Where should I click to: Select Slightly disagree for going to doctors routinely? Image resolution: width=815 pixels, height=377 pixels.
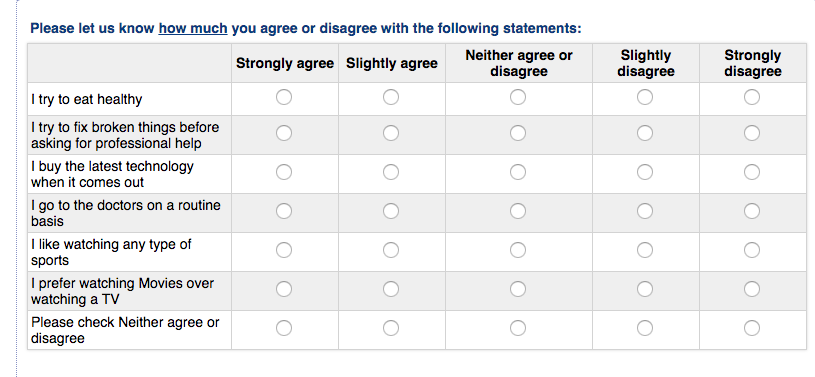coord(645,211)
